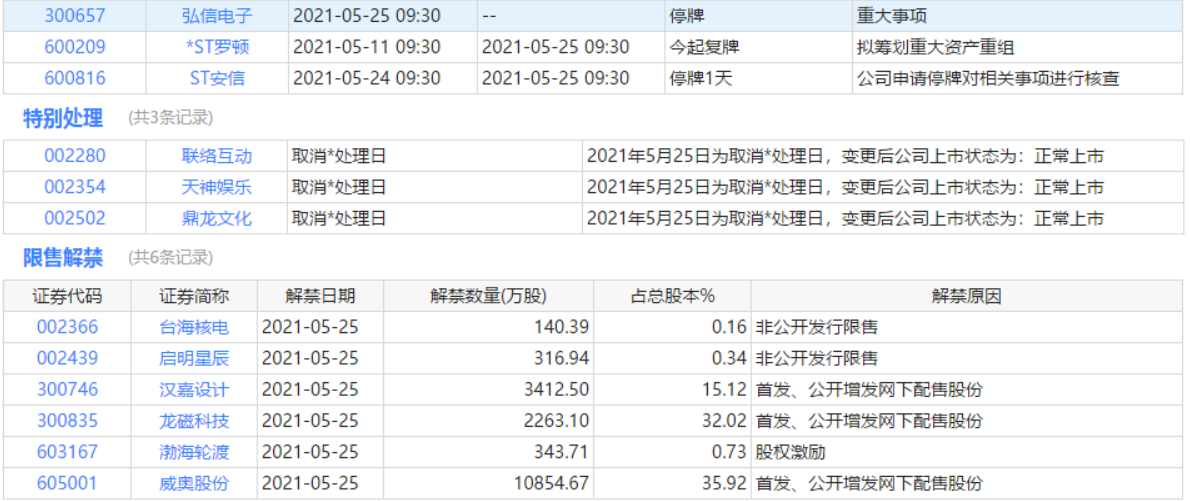The image size is (1190, 501).
Task: Select 威奥股份 row 首发、公开增发网下配售股份 reason
Action: [x=869, y=483]
